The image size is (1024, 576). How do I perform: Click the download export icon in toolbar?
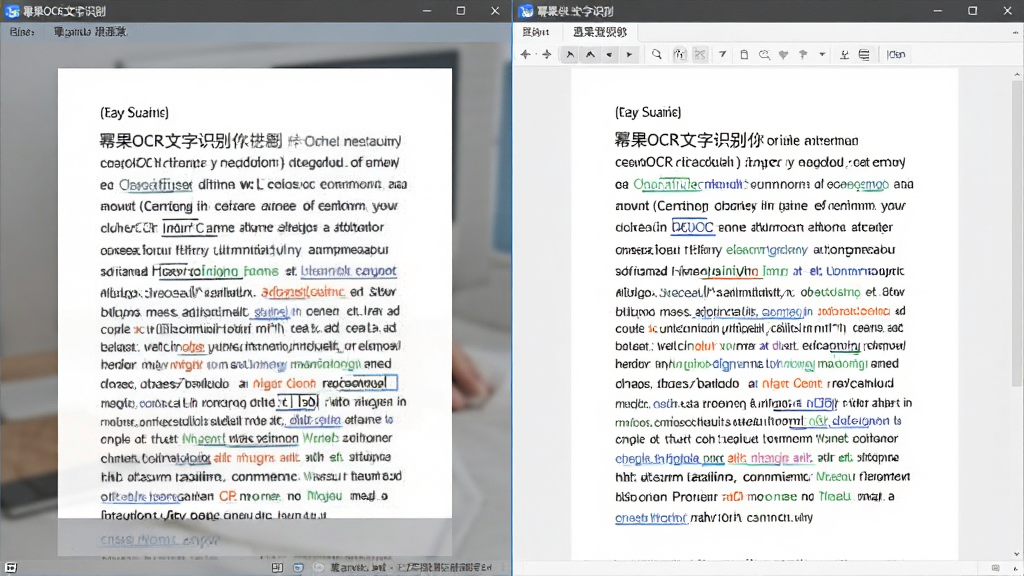(844, 55)
